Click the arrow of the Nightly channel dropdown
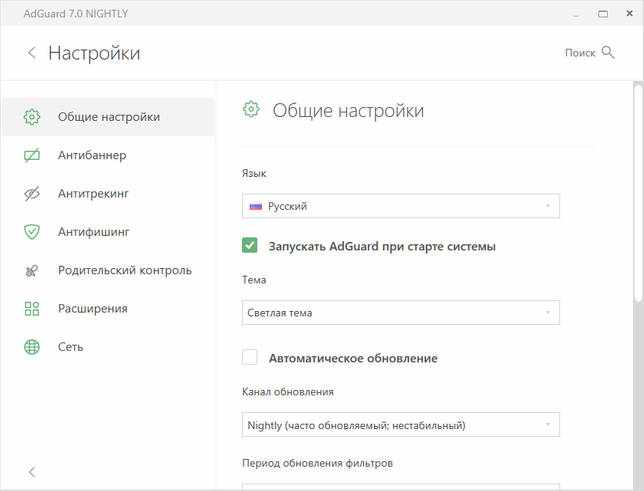644x491 pixels. [x=548, y=424]
